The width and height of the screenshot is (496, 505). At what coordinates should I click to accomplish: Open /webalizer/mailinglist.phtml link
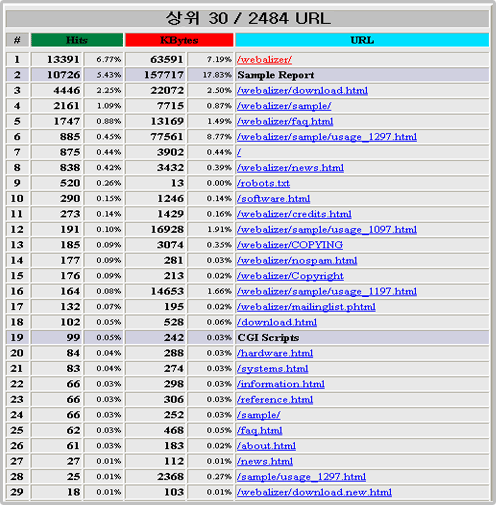click(306, 307)
